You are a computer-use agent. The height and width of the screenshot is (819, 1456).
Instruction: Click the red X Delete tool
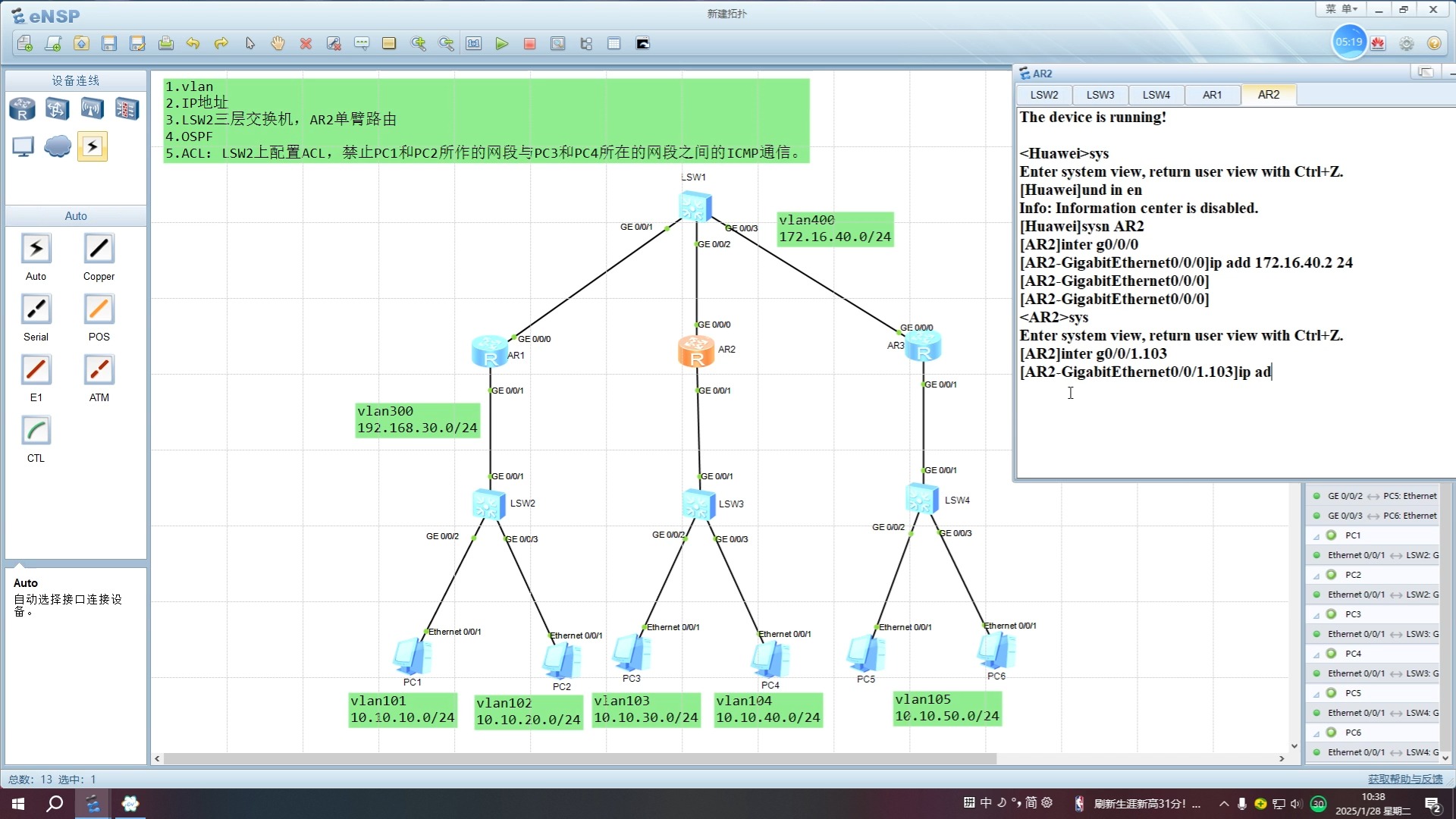(306, 43)
